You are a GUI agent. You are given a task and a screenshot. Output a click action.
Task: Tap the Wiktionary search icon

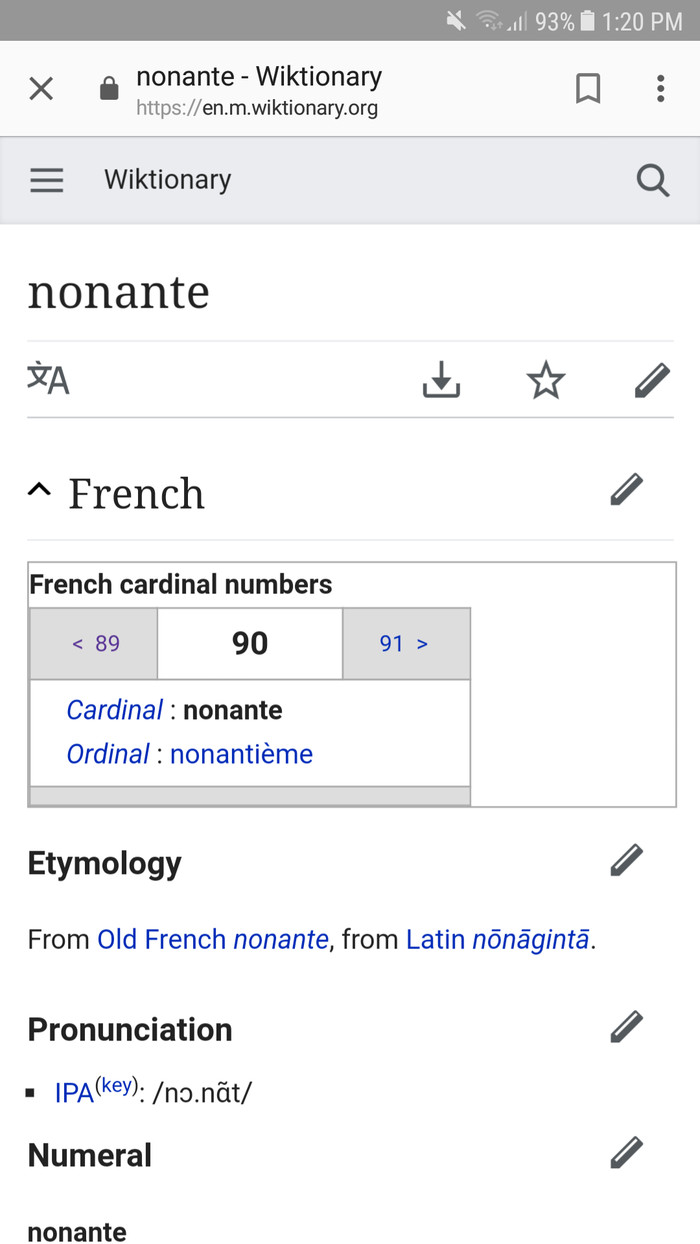point(653,180)
